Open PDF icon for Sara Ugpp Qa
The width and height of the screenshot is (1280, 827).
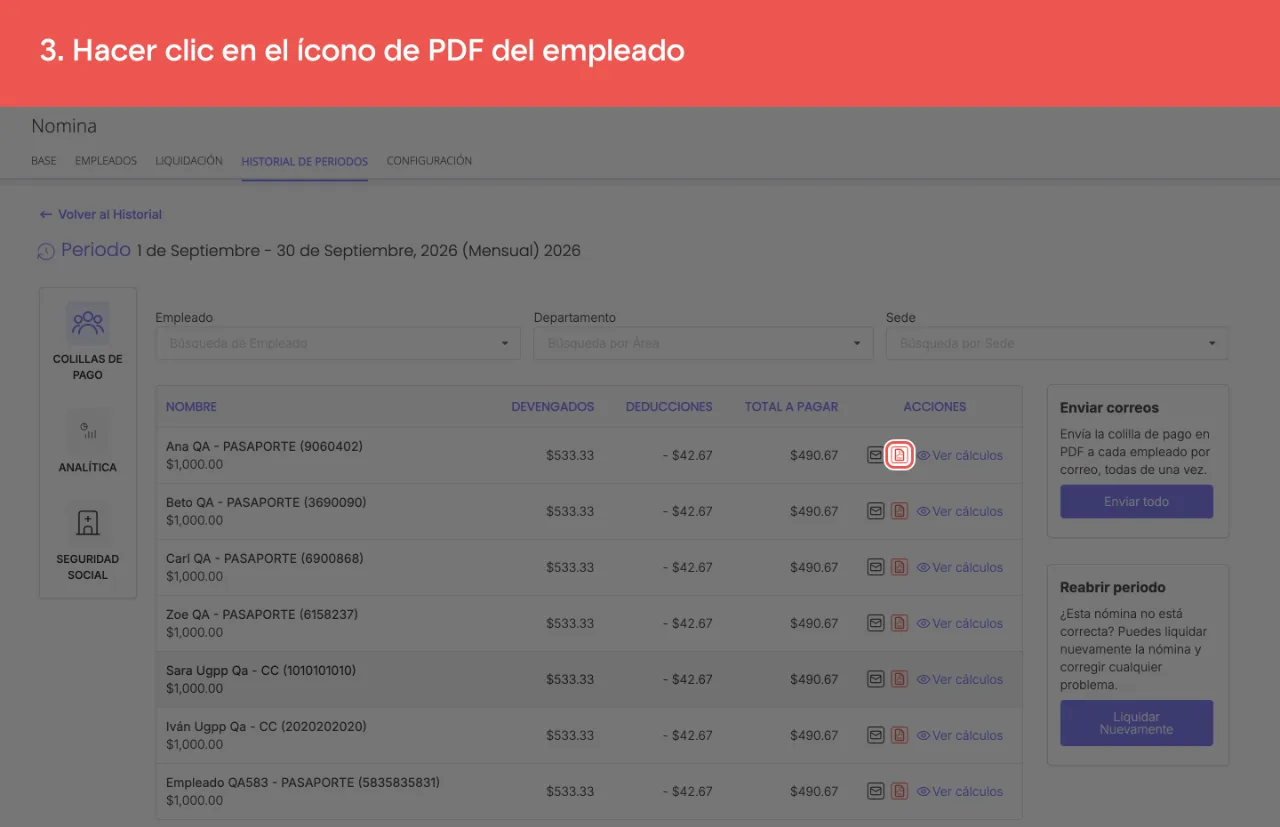click(899, 679)
